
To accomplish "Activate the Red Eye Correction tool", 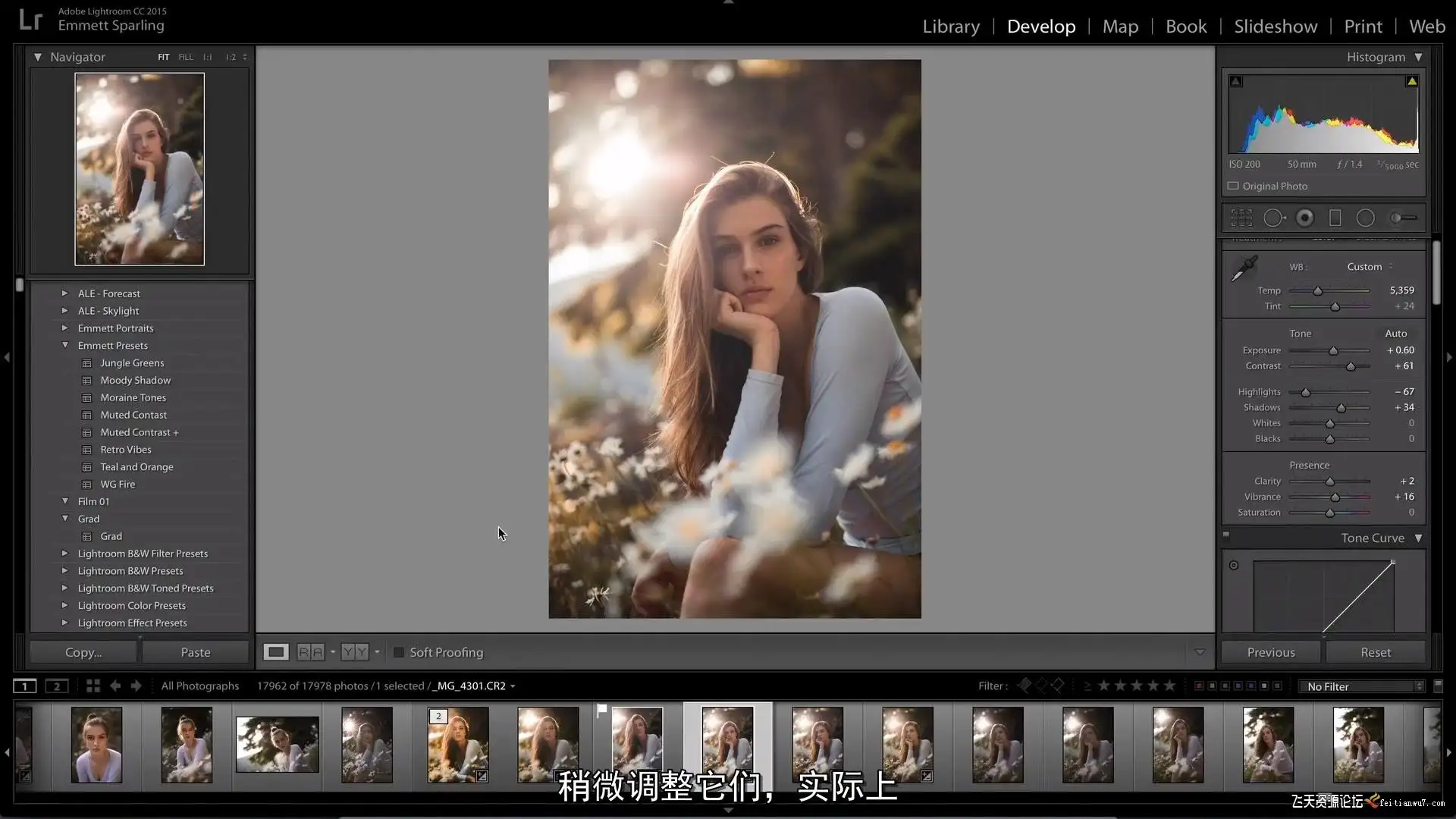I will [x=1304, y=218].
